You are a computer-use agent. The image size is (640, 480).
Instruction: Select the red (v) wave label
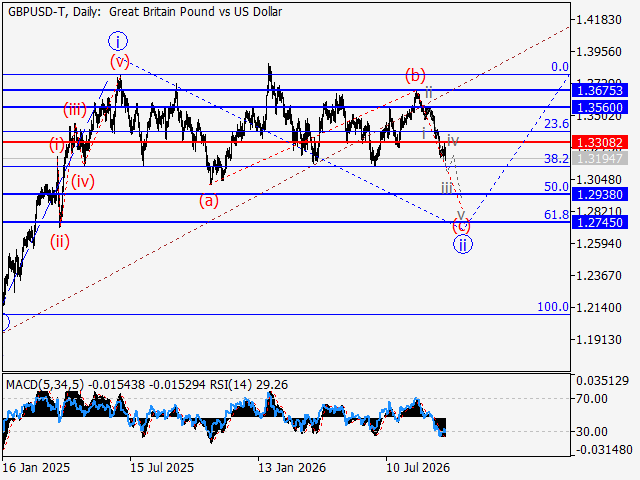[120, 62]
